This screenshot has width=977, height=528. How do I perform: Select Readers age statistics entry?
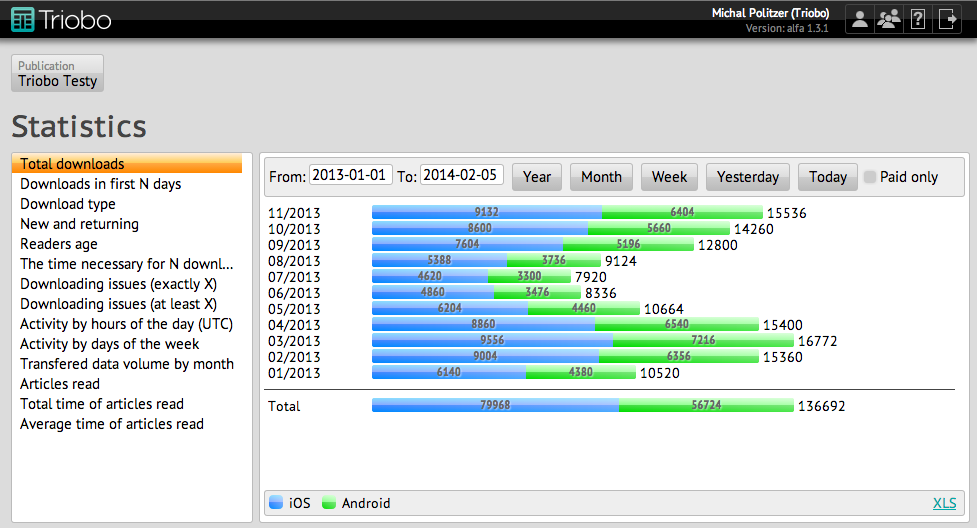[59, 244]
